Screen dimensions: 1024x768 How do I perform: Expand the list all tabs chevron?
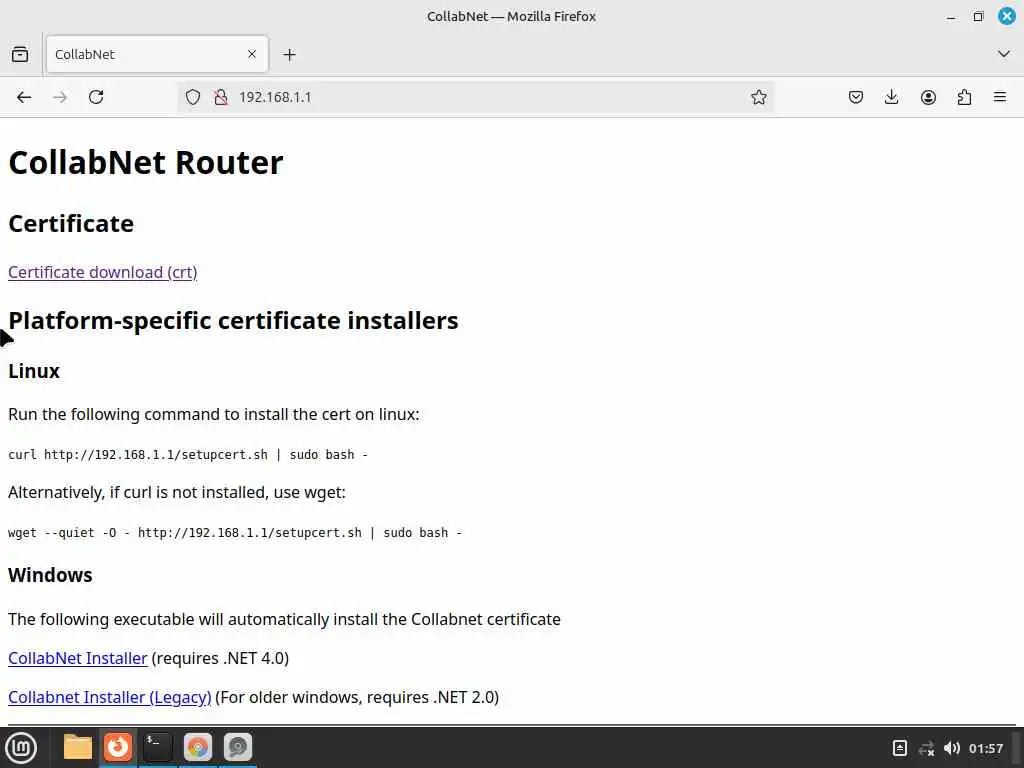1004,54
